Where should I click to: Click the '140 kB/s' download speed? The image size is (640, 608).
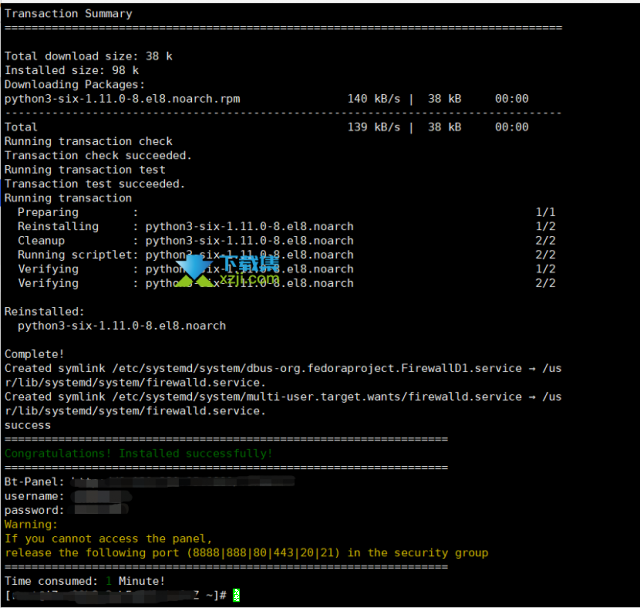373,99
